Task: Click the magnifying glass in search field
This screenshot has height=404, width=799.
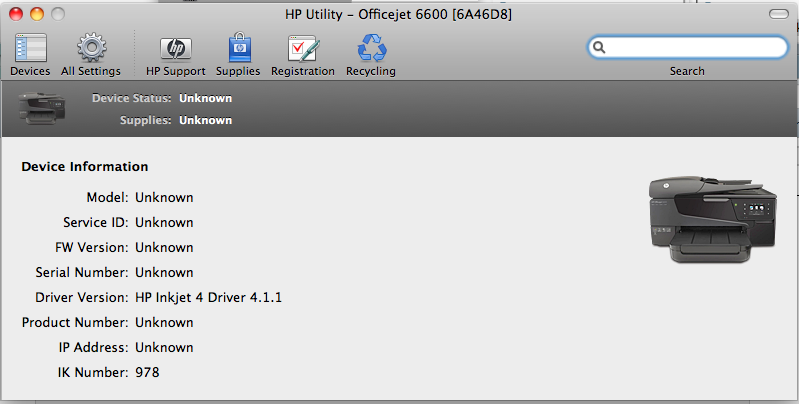Action: point(599,47)
